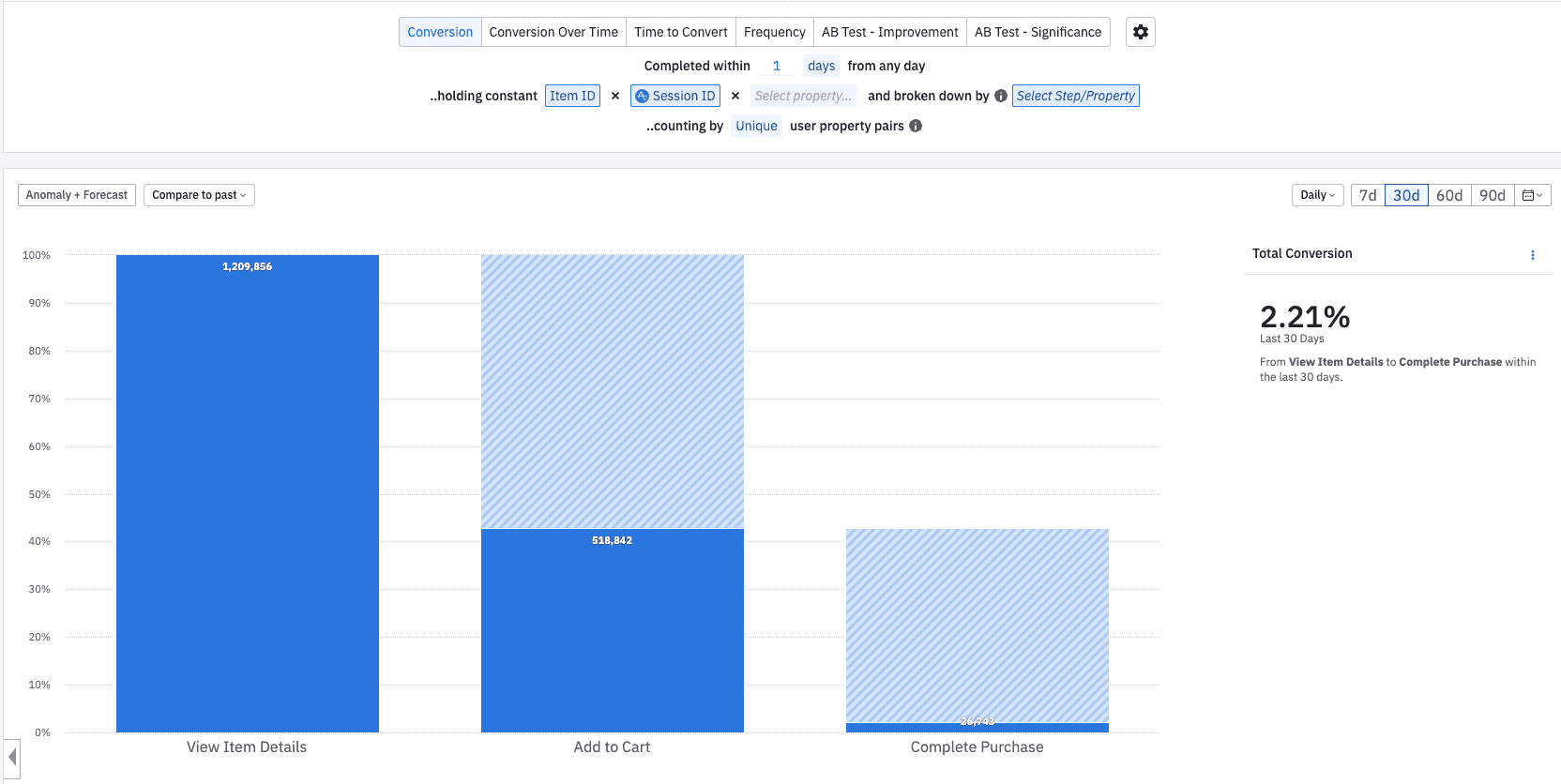This screenshot has height=784, width=1561.
Task: Click info icon next to 'broken down by'
Action: tap(1000, 96)
